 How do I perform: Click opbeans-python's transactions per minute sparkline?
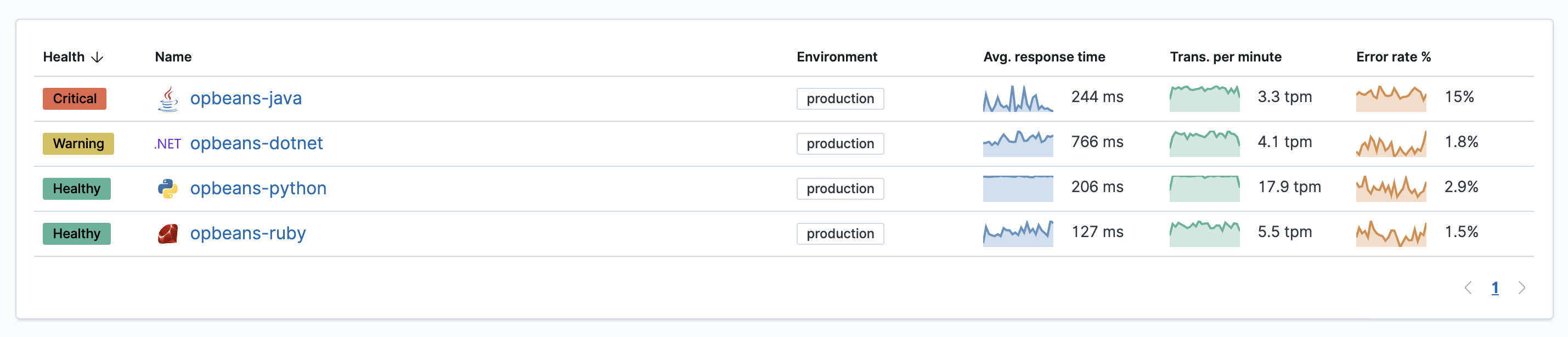(x=1204, y=188)
